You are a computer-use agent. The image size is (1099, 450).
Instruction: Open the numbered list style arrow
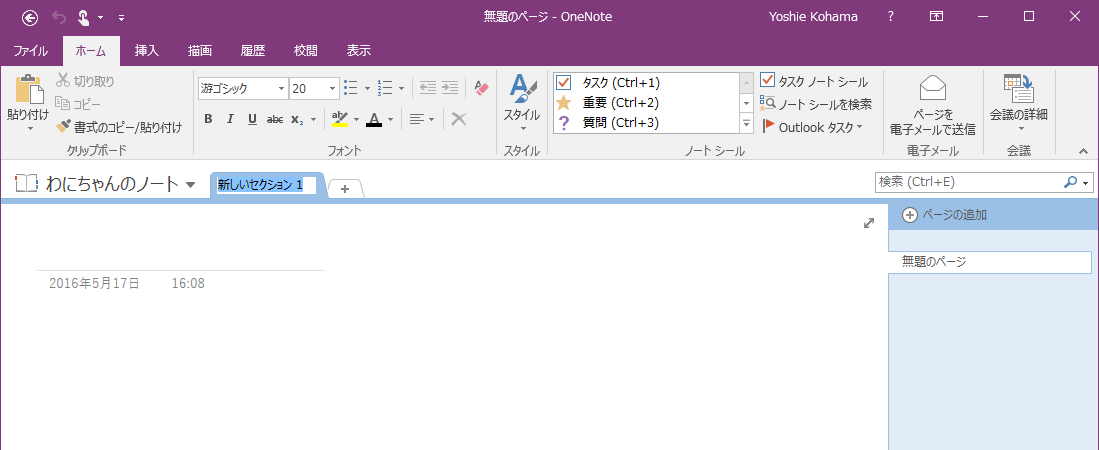click(x=401, y=88)
